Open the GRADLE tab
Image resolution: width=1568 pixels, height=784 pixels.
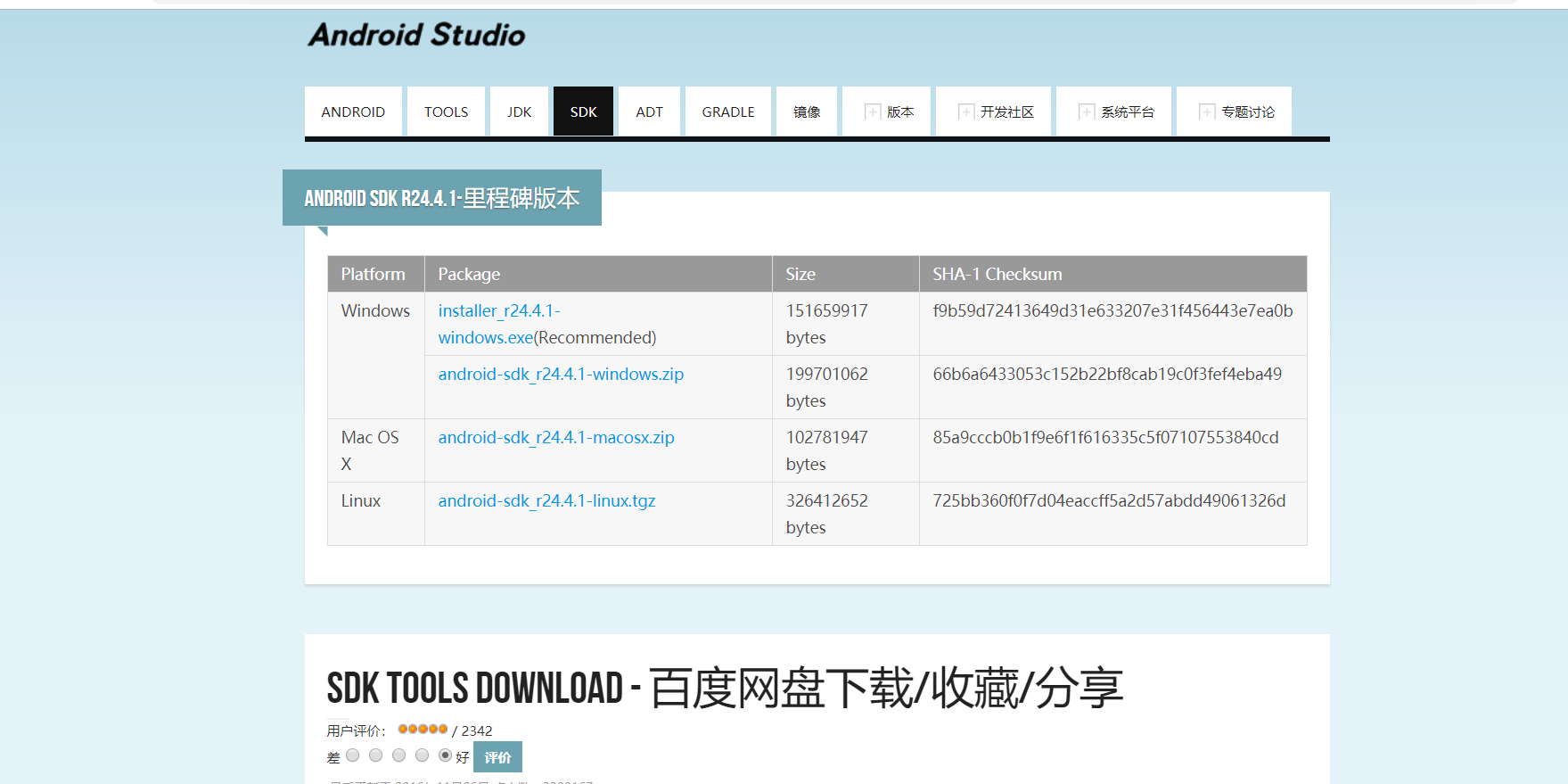pos(727,111)
